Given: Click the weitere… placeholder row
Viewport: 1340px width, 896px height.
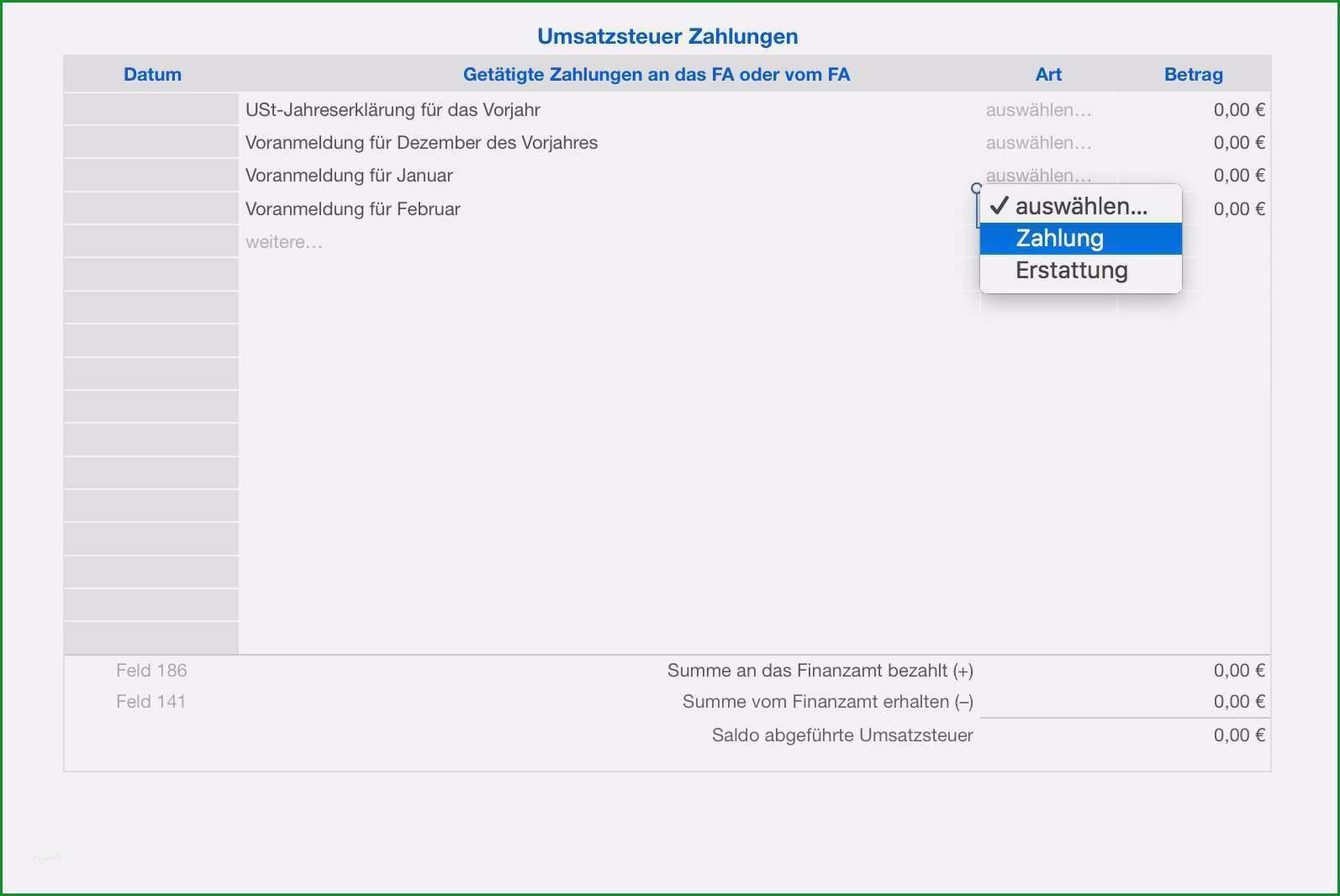Looking at the screenshot, I should point(283,242).
